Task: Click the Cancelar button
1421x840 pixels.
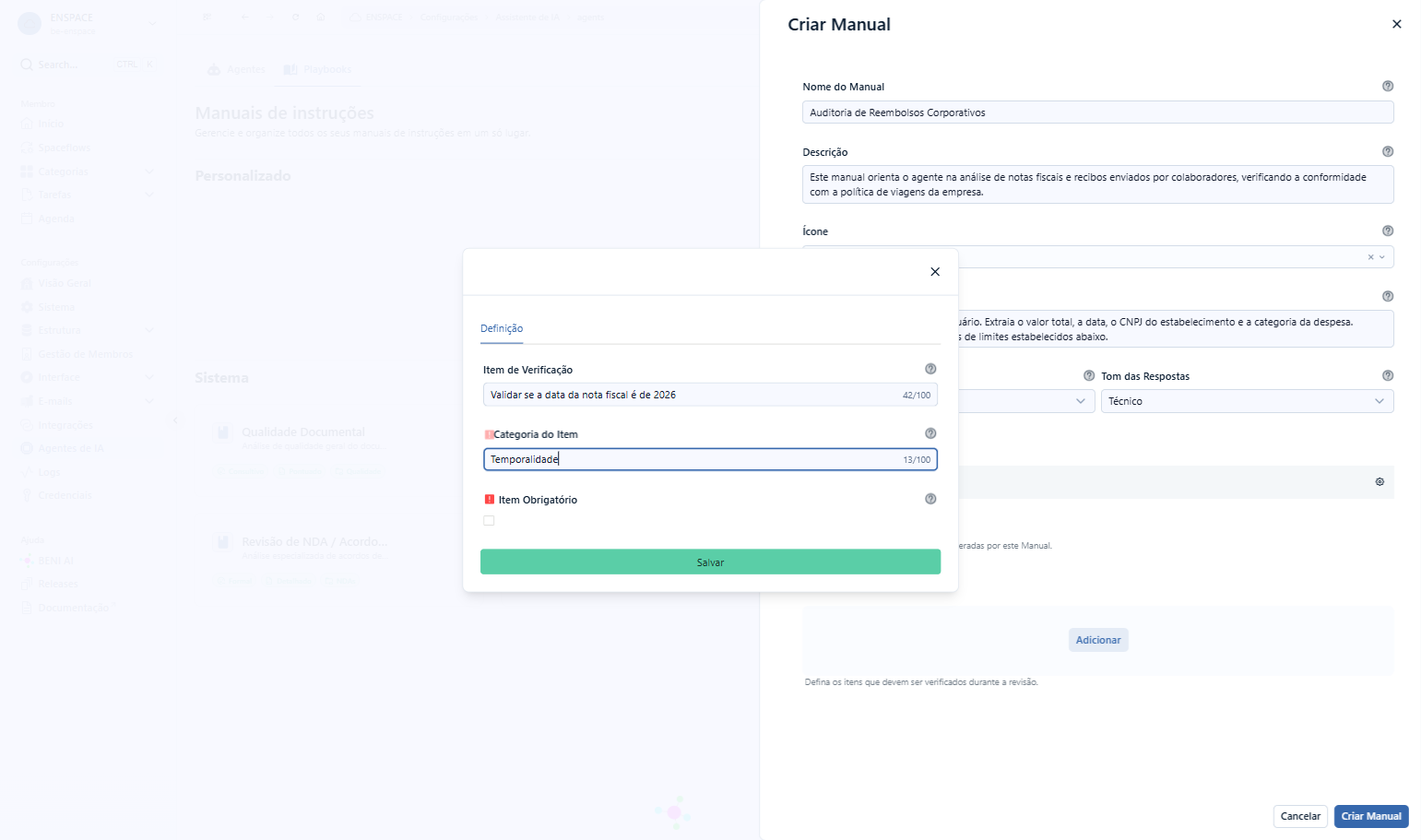Action: (1300, 816)
